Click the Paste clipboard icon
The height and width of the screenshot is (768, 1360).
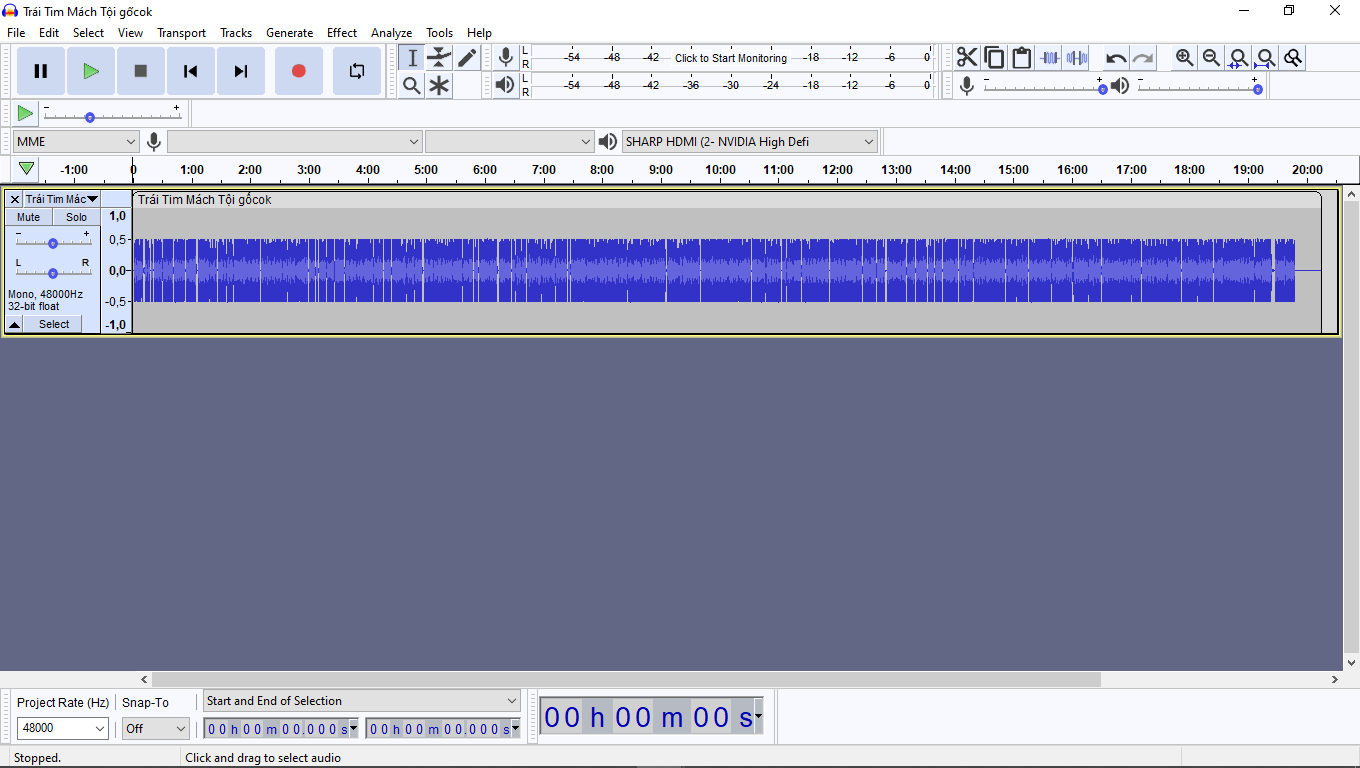click(x=1021, y=58)
